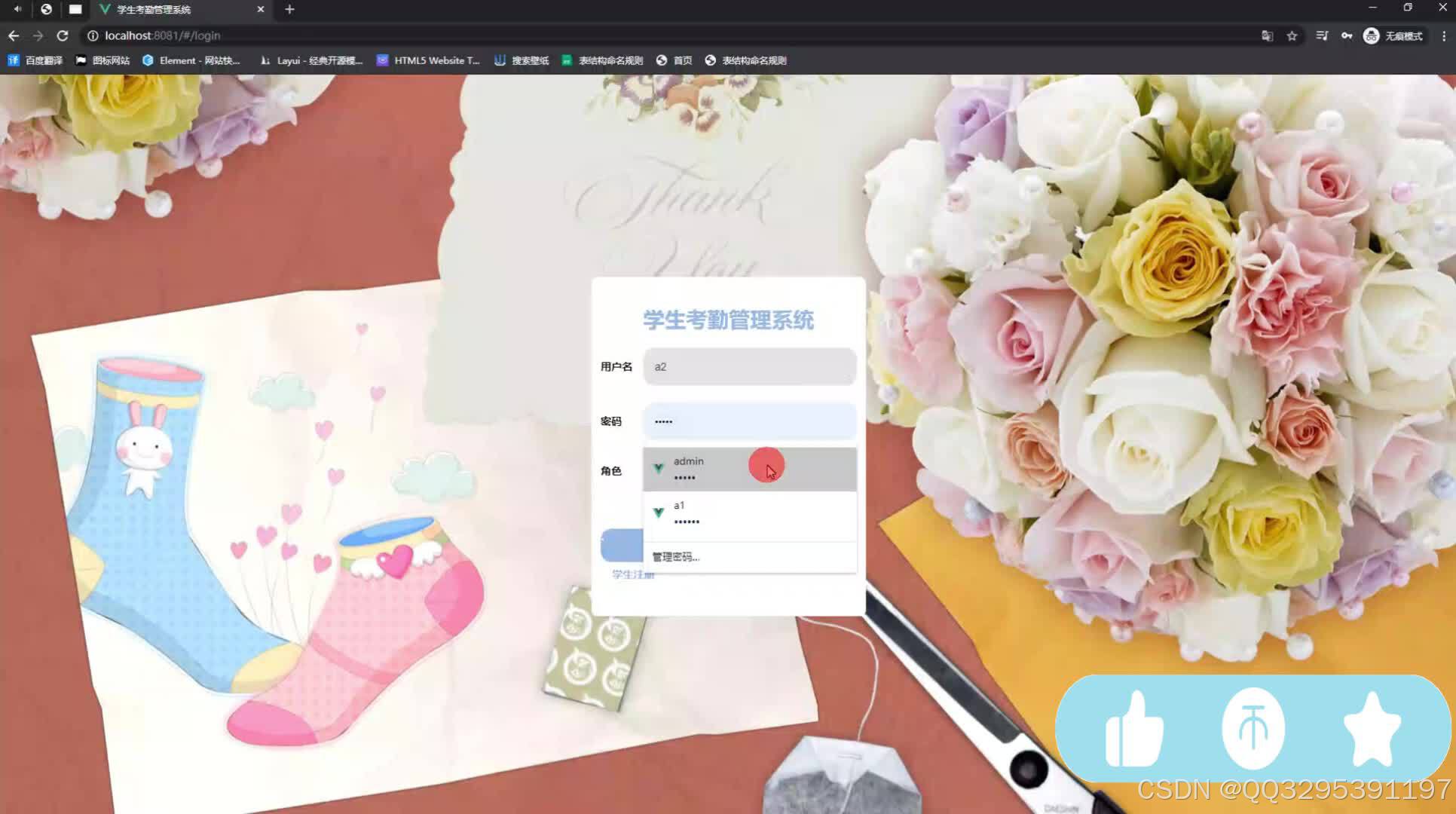Click the 学生注册 registration link
Image resolution: width=1456 pixels, height=814 pixels.
pyautogui.click(x=633, y=574)
